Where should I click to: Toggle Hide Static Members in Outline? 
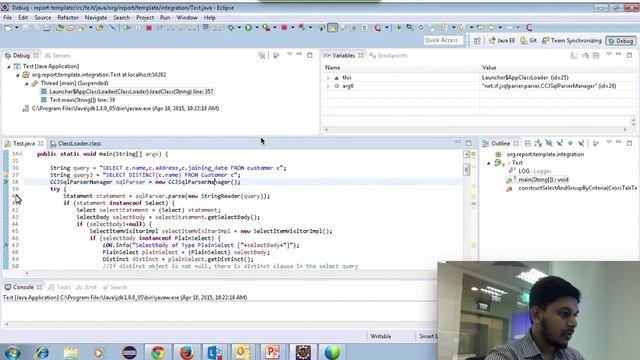(560, 143)
